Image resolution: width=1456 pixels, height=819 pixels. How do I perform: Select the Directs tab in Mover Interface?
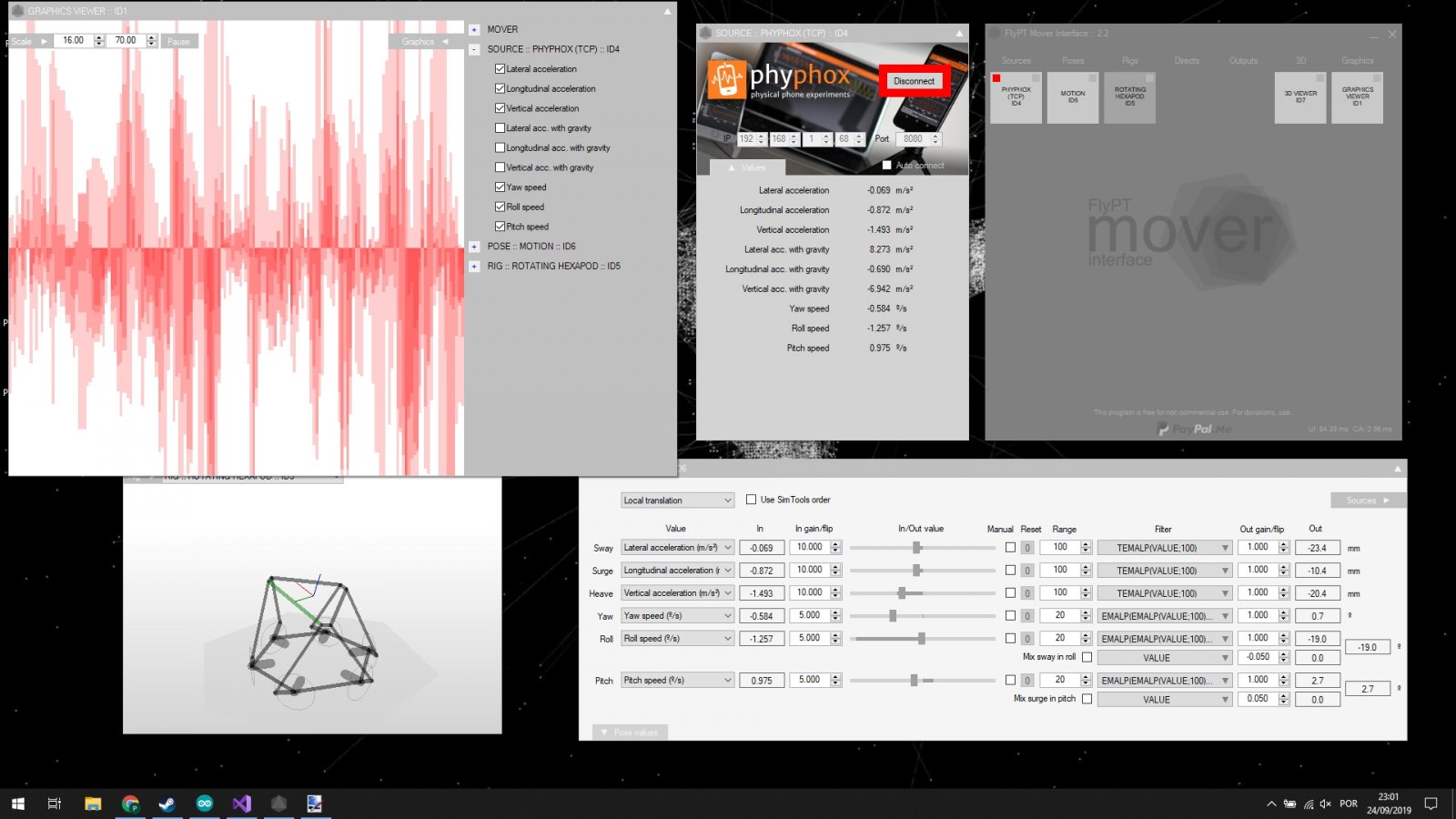(x=1187, y=61)
